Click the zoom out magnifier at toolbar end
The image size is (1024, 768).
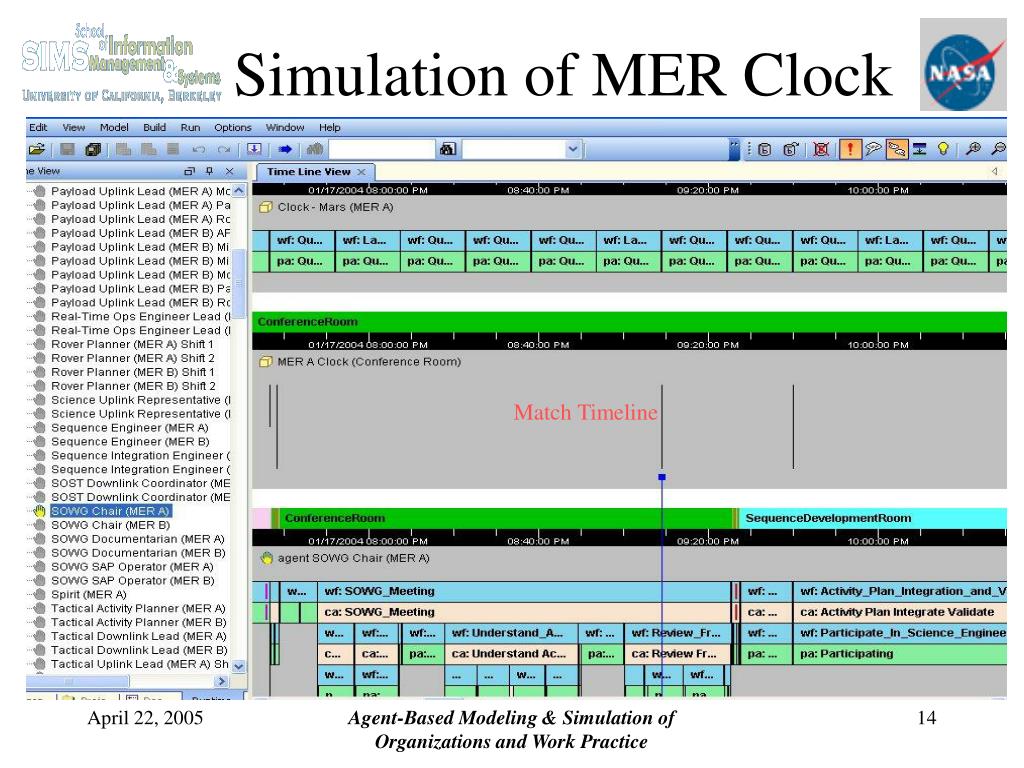[x=999, y=150]
